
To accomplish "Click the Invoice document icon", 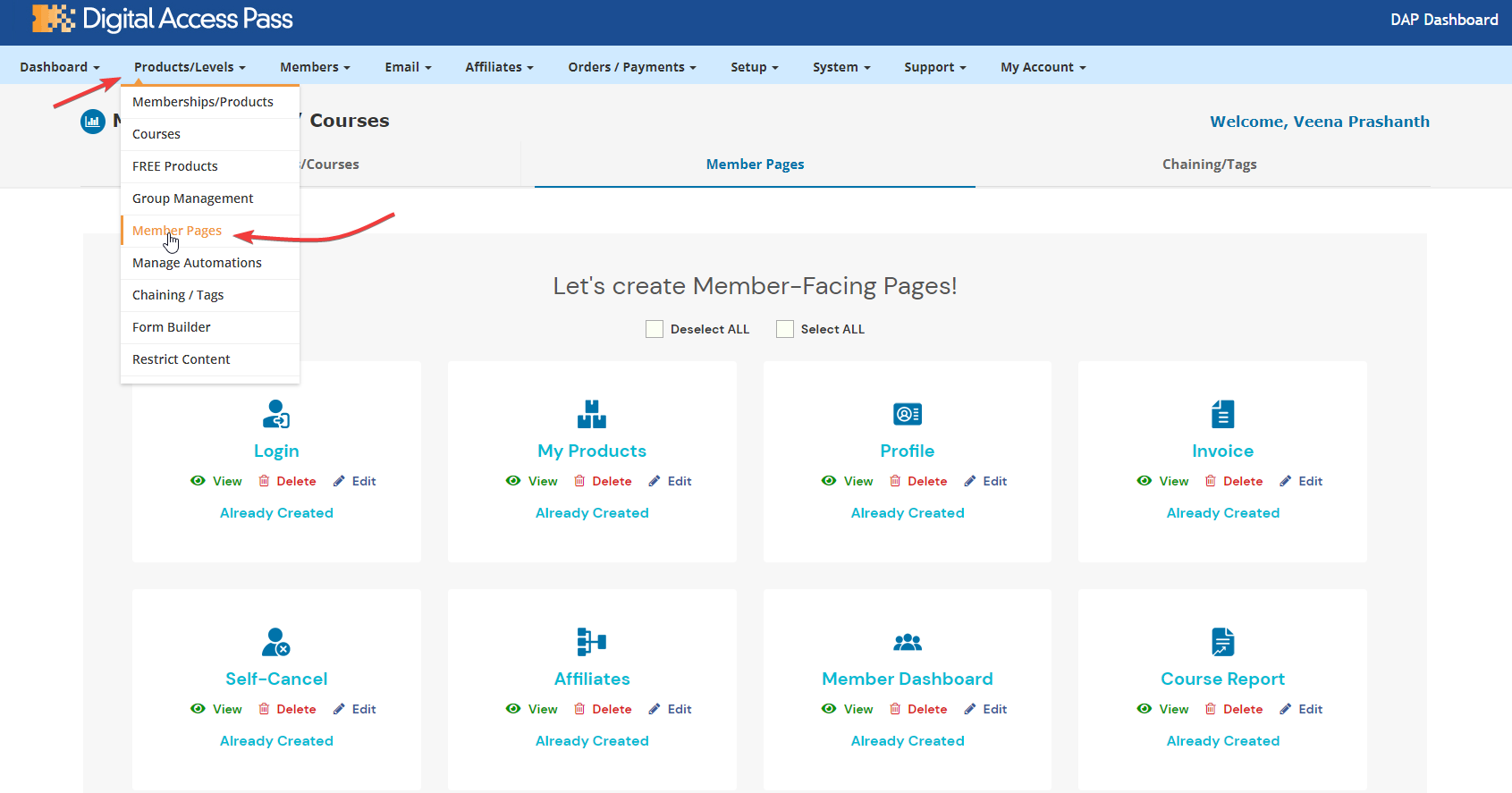I will tap(1222, 414).
